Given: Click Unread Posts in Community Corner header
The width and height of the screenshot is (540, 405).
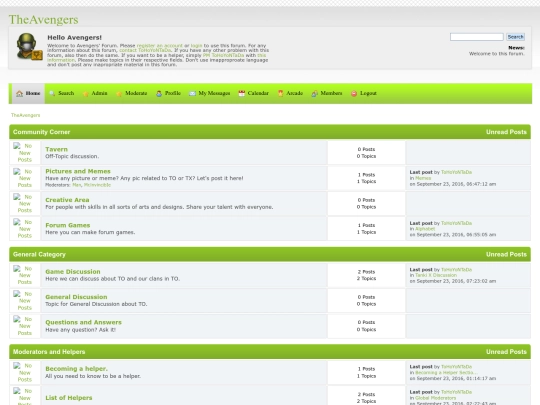Looking at the screenshot, I should (506, 132).
